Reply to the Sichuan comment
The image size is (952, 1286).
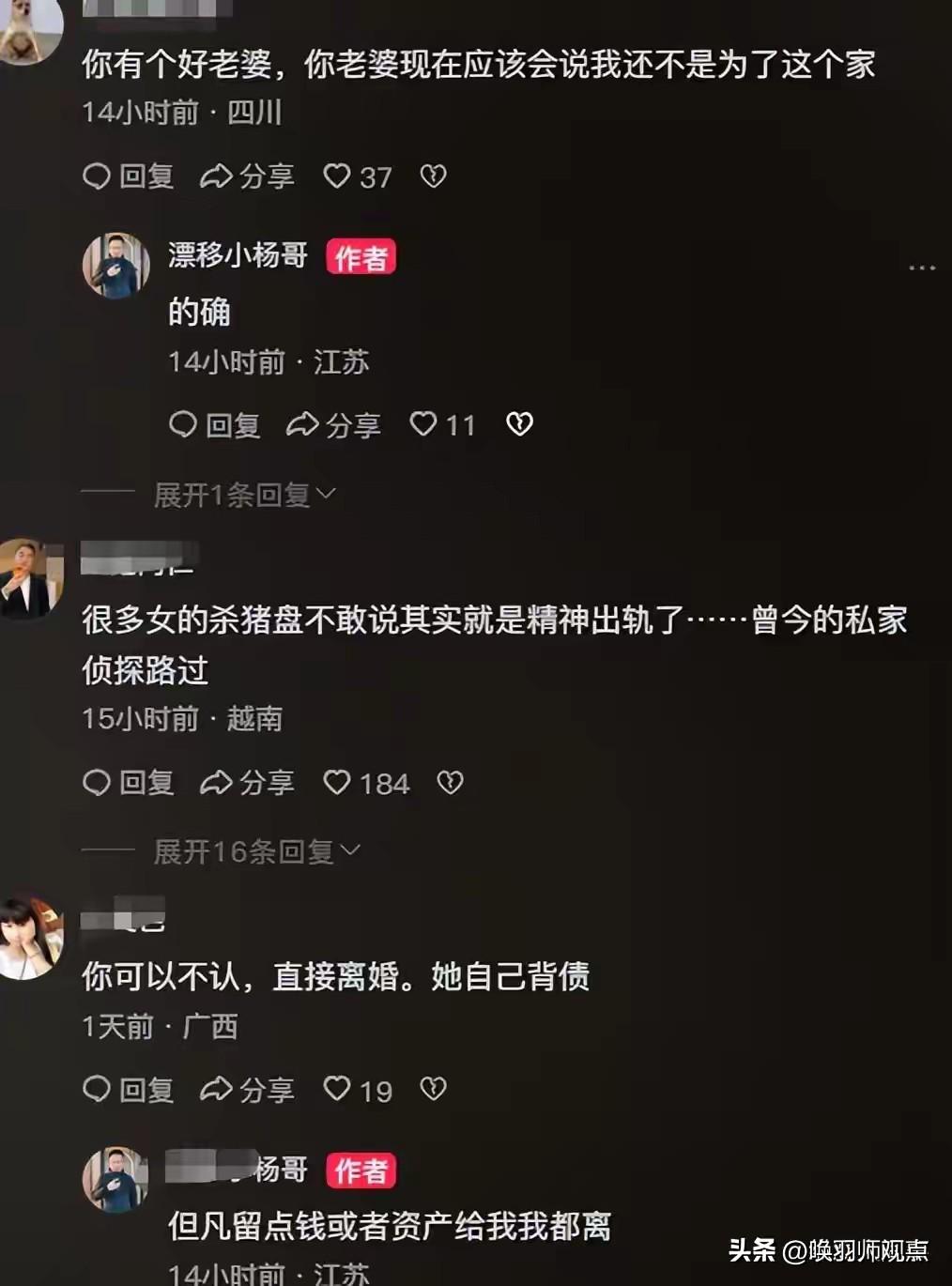coord(129,176)
